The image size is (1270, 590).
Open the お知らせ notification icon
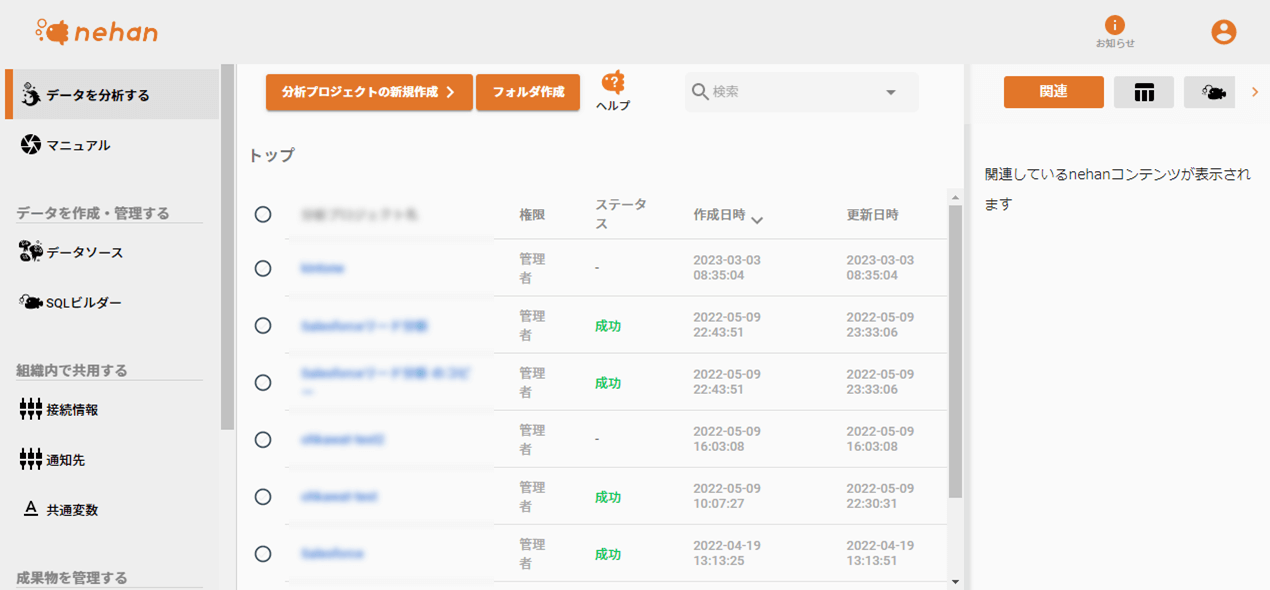pos(1114,25)
